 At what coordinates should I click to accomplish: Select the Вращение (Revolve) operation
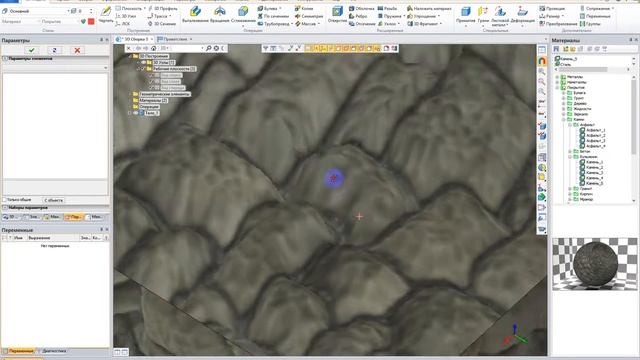(220, 14)
